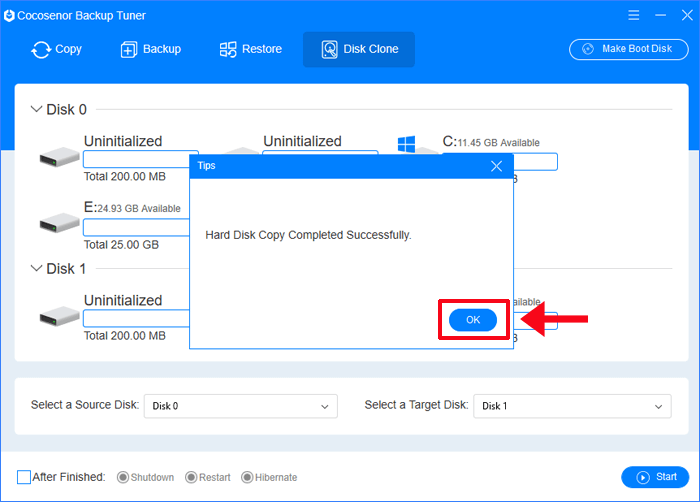Select the E: drive icon

pos(59,223)
